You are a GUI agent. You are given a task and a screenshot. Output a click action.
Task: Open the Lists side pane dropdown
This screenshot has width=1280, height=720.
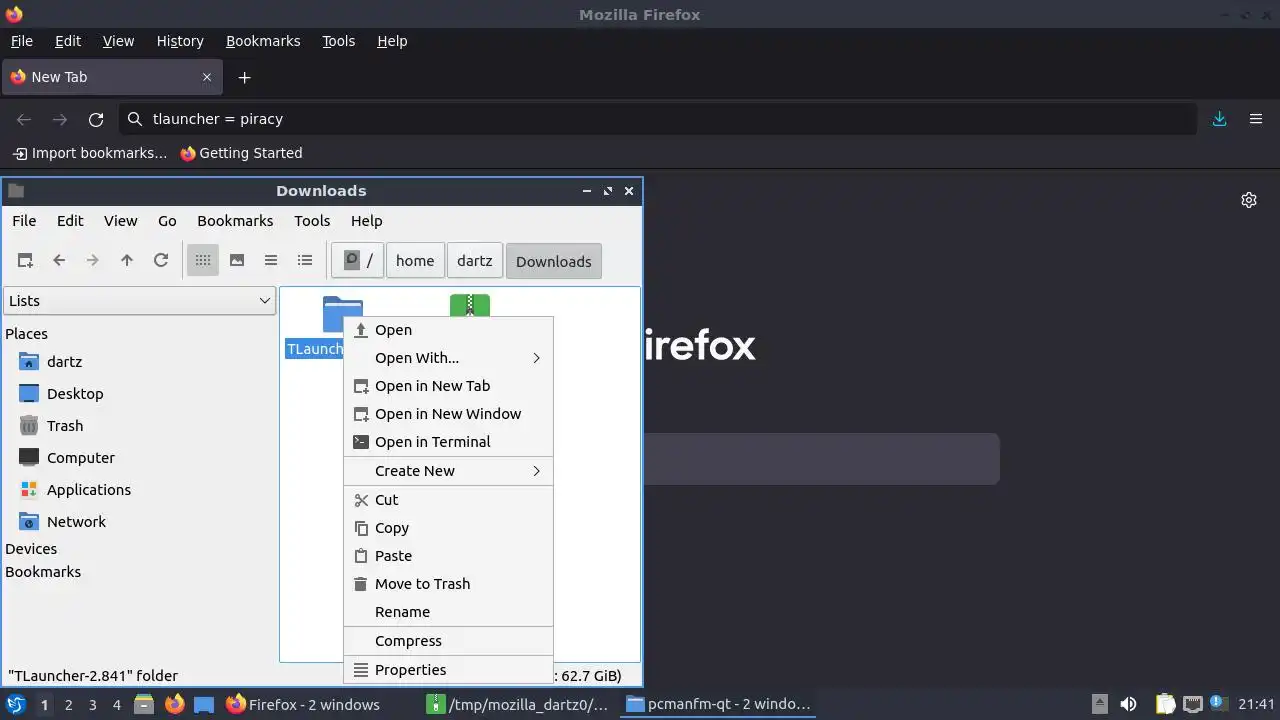pyautogui.click(x=139, y=301)
